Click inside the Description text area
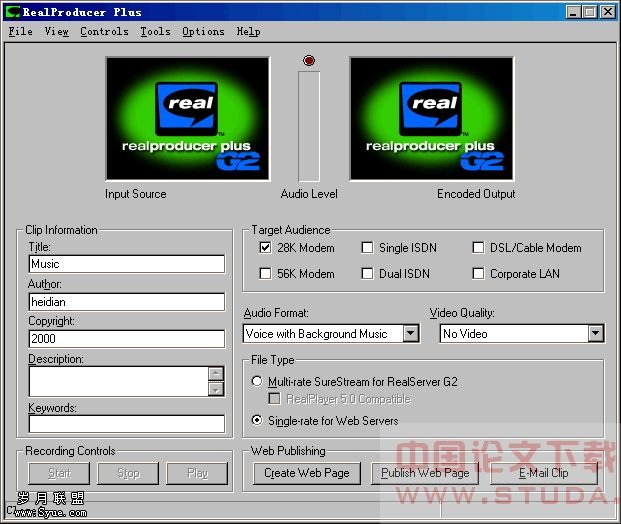 pos(118,381)
